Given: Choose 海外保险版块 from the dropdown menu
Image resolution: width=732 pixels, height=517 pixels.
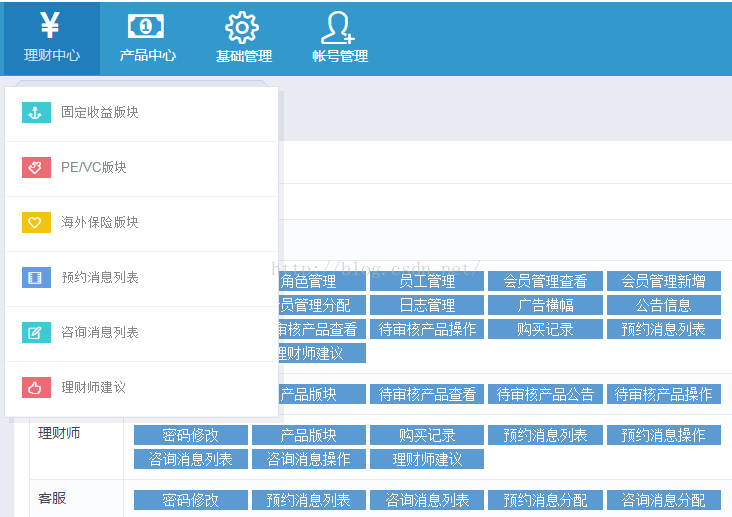Looking at the screenshot, I should coord(141,223).
